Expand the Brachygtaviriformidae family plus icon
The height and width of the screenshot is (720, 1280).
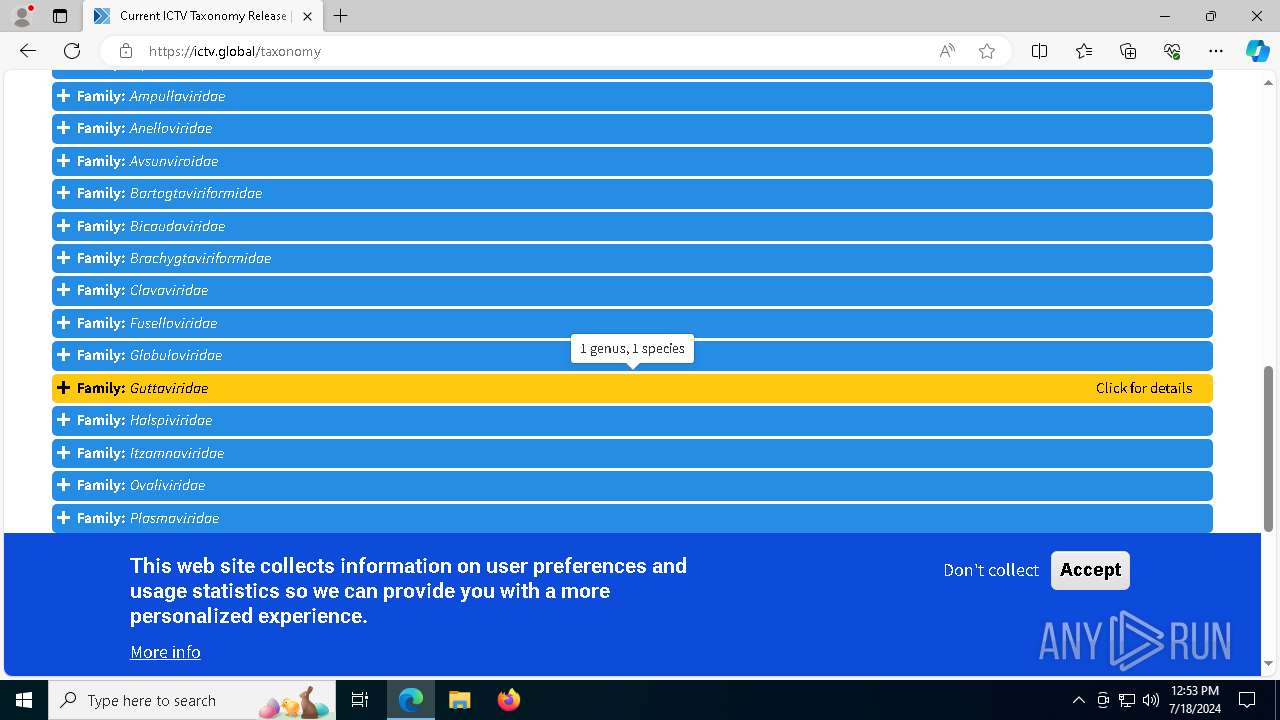click(64, 258)
